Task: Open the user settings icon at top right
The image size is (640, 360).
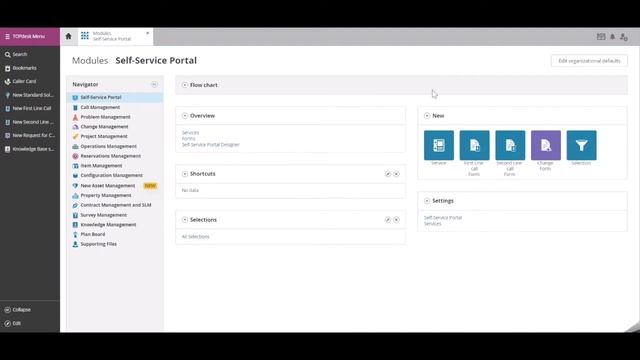Action: pyautogui.click(x=624, y=37)
